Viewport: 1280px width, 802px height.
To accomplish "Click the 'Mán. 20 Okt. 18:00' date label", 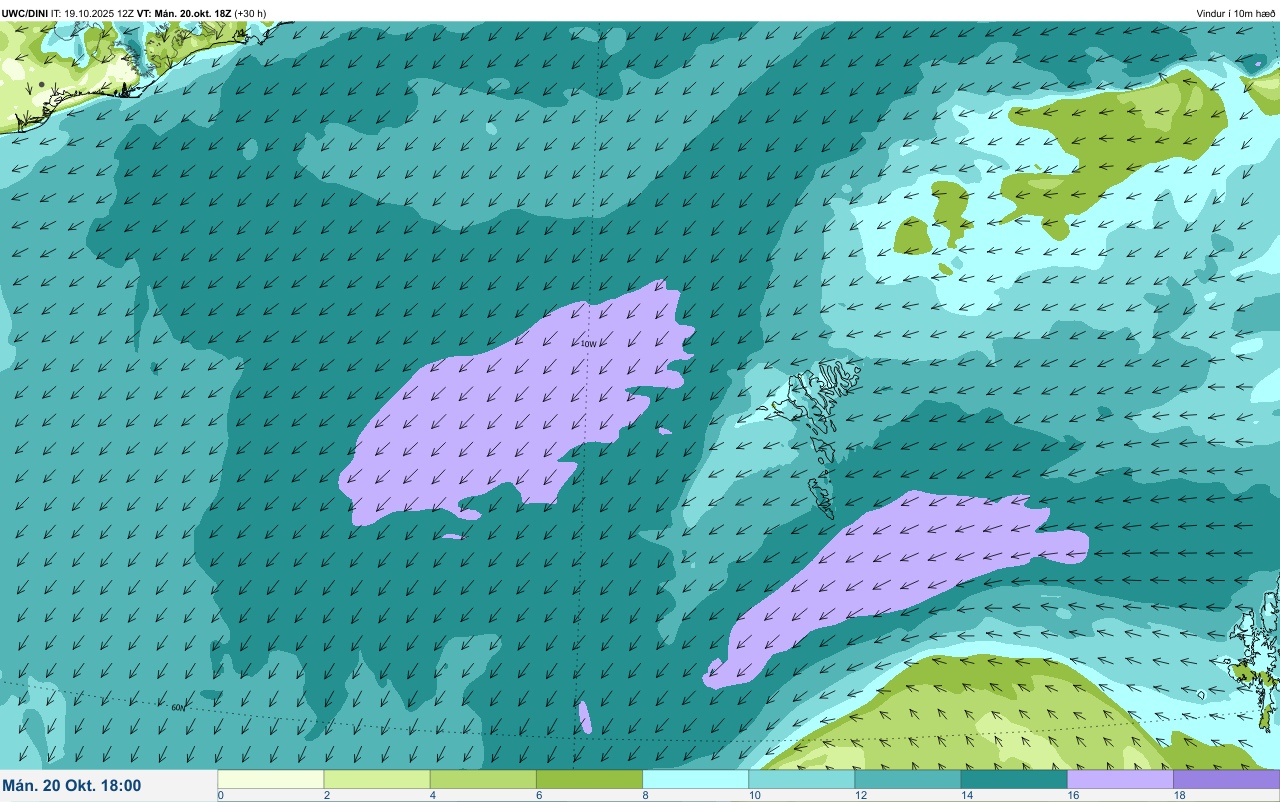I will tap(72, 786).
